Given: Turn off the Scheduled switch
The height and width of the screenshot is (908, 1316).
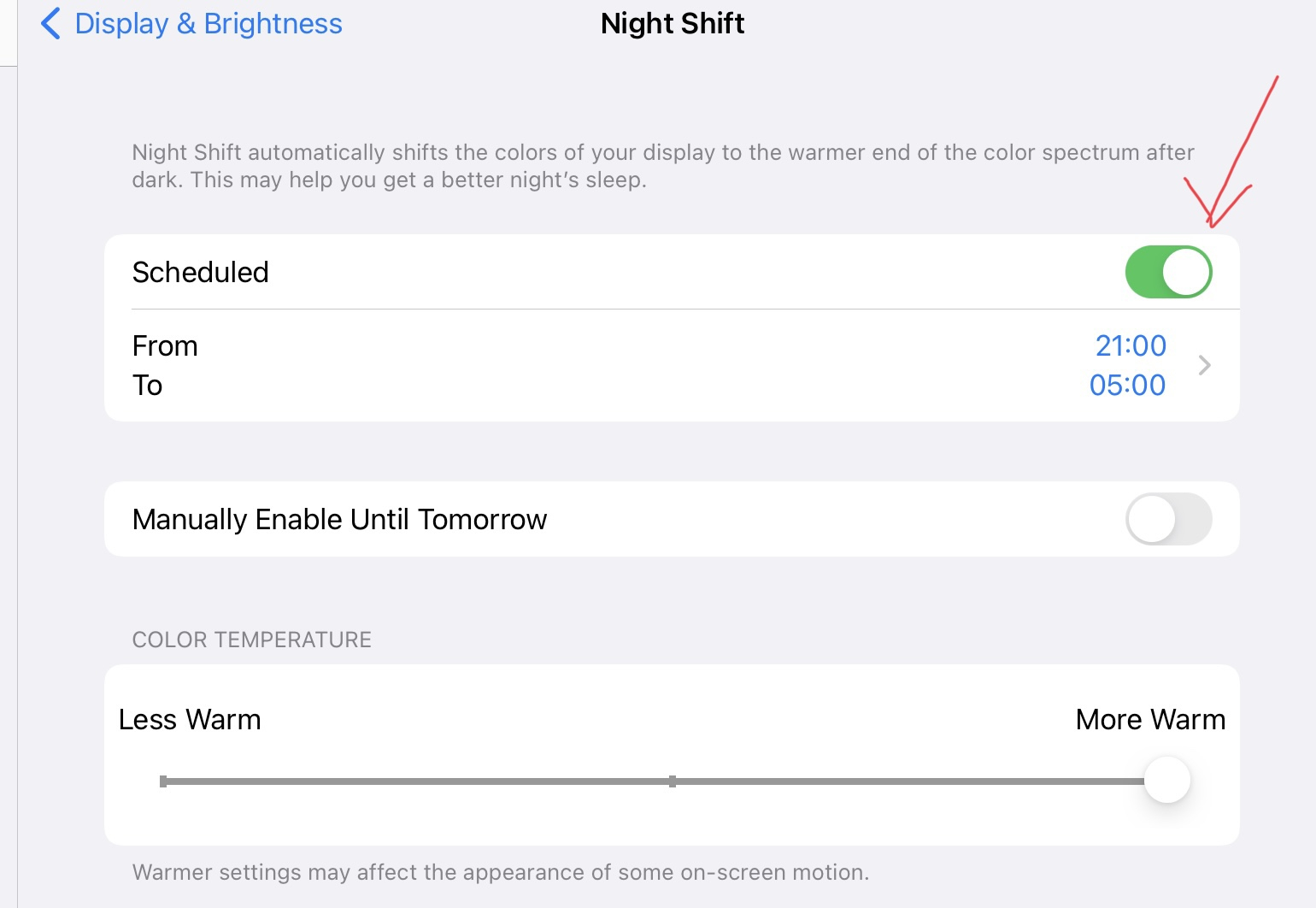Looking at the screenshot, I should tap(1168, 272).
